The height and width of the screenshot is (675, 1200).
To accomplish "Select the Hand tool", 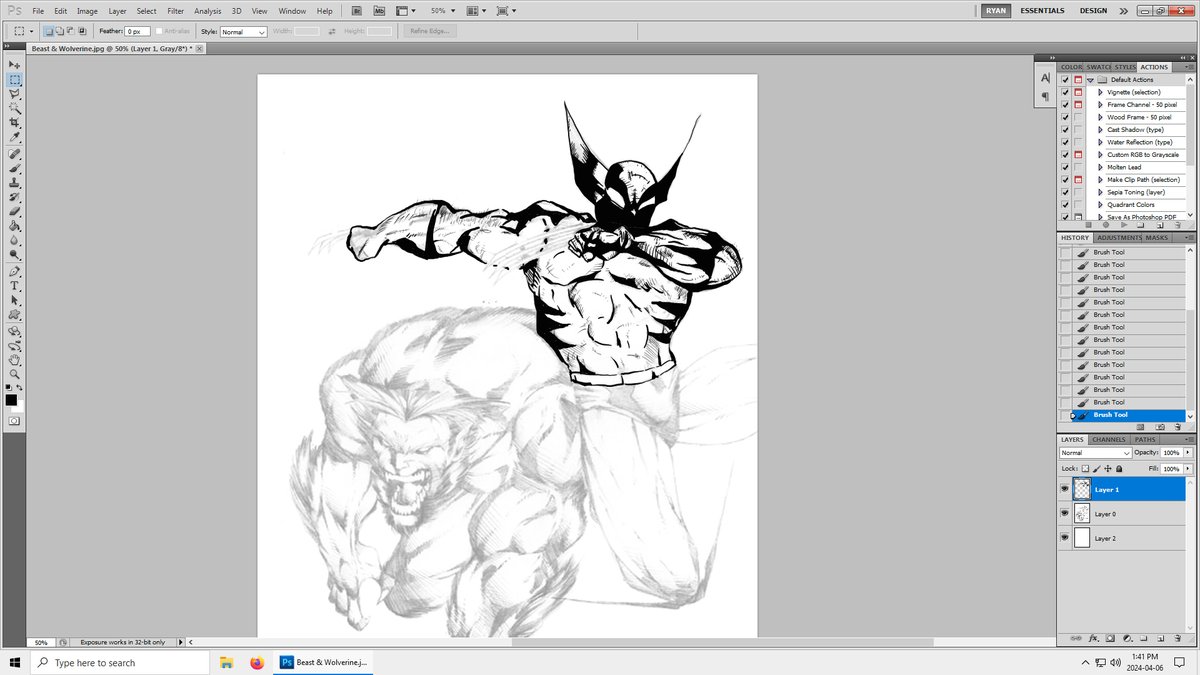I will [x=15, y=359].
